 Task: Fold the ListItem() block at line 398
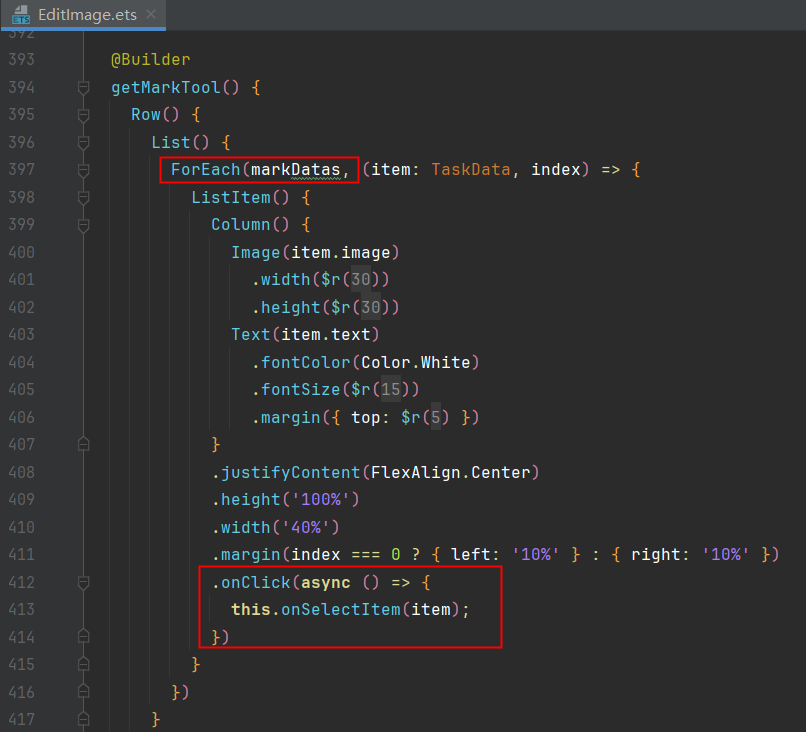84,197
